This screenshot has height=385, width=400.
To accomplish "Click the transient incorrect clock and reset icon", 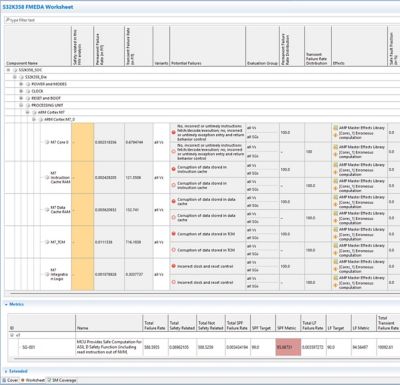I will pyautogui.click(x=173, y=282).
